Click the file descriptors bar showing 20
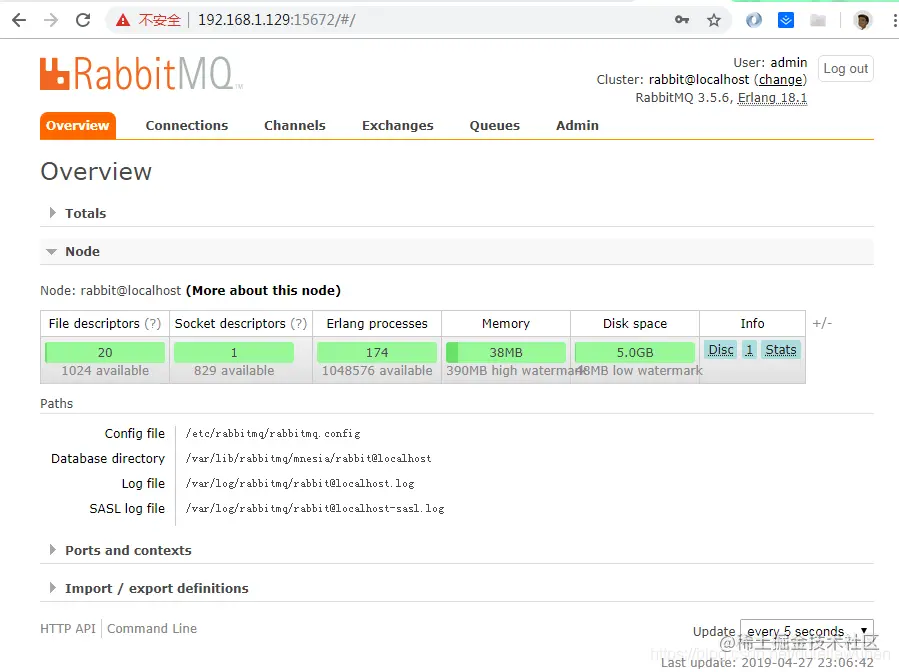 pos(105,352)
